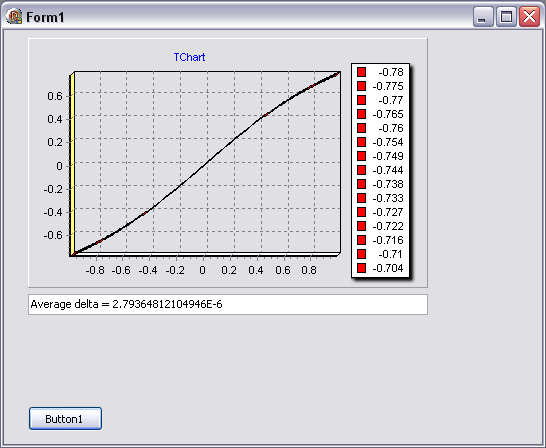Click the blue TChart title

[189, 57]
